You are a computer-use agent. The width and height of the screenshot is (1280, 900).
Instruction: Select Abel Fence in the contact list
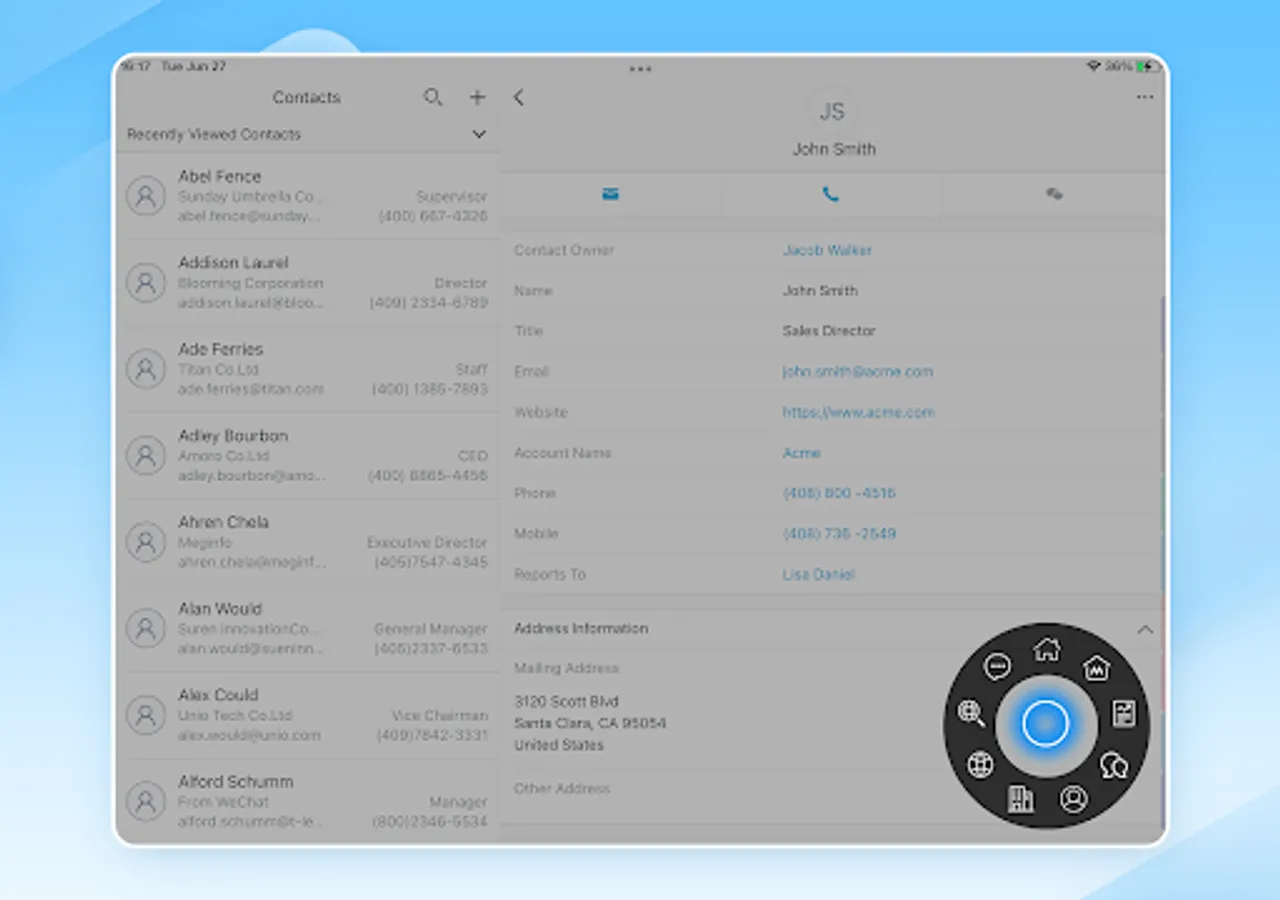[307, 196]
